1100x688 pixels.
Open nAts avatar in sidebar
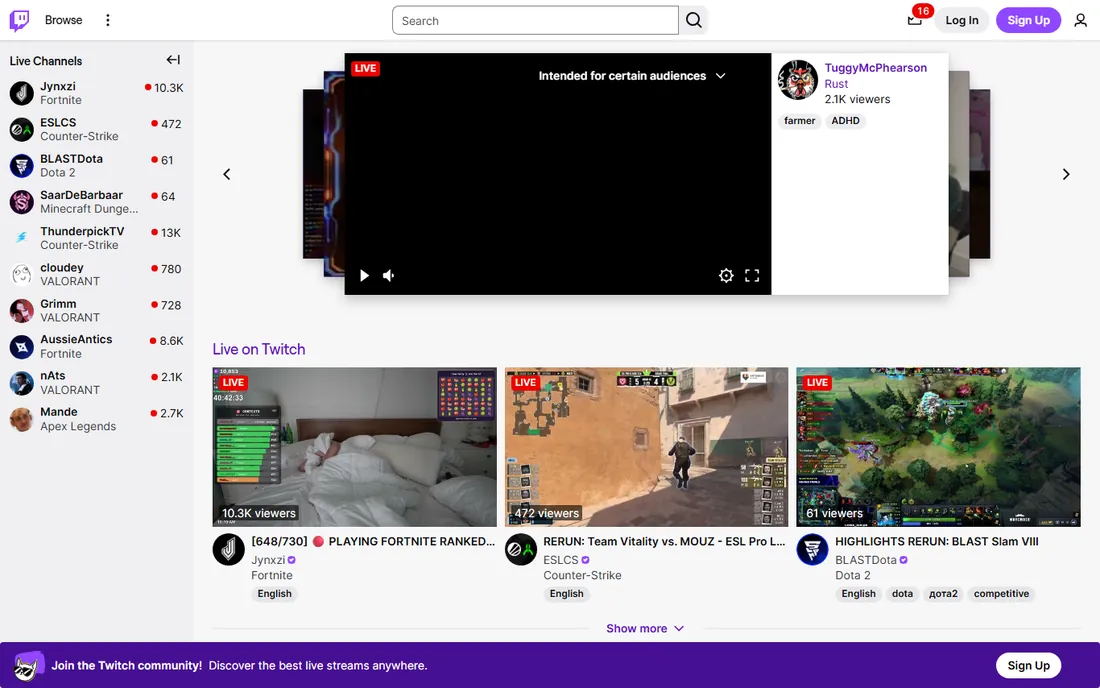22,384
